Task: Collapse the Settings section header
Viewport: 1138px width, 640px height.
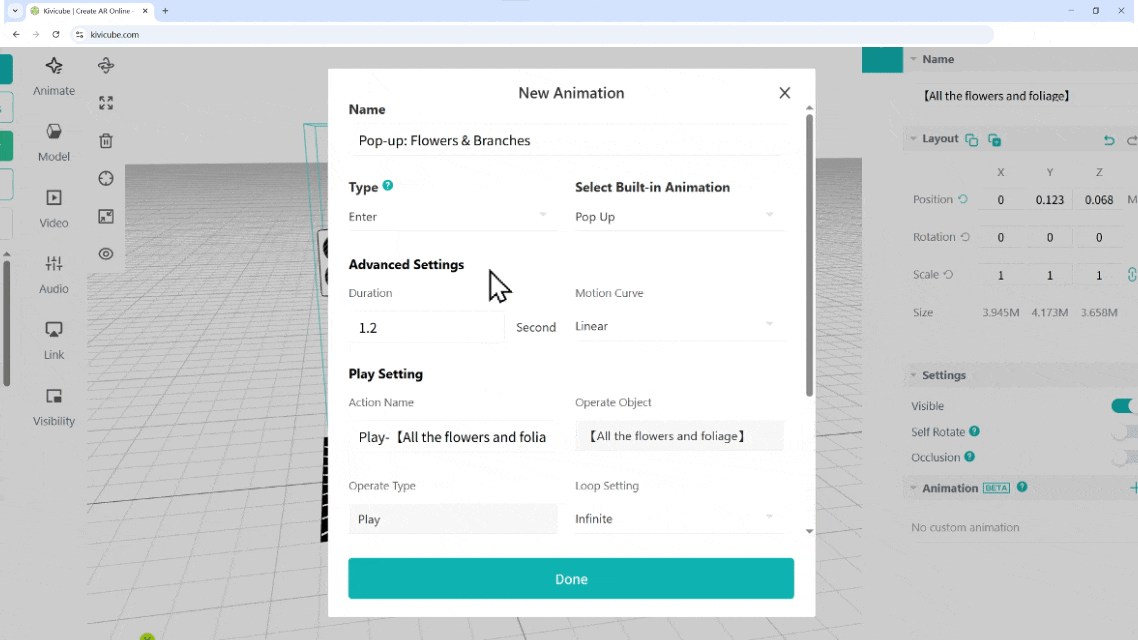Action: point(943,375)
